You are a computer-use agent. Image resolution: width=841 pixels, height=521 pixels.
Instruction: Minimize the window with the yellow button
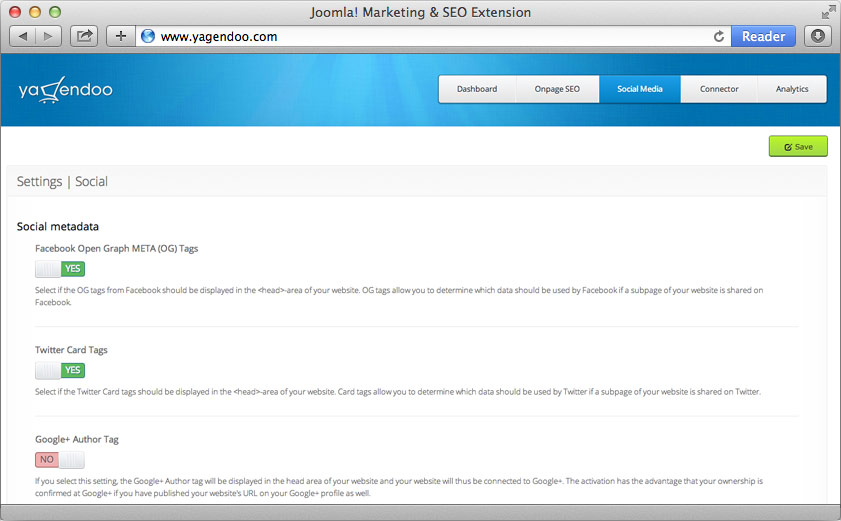tap(35, 12)
